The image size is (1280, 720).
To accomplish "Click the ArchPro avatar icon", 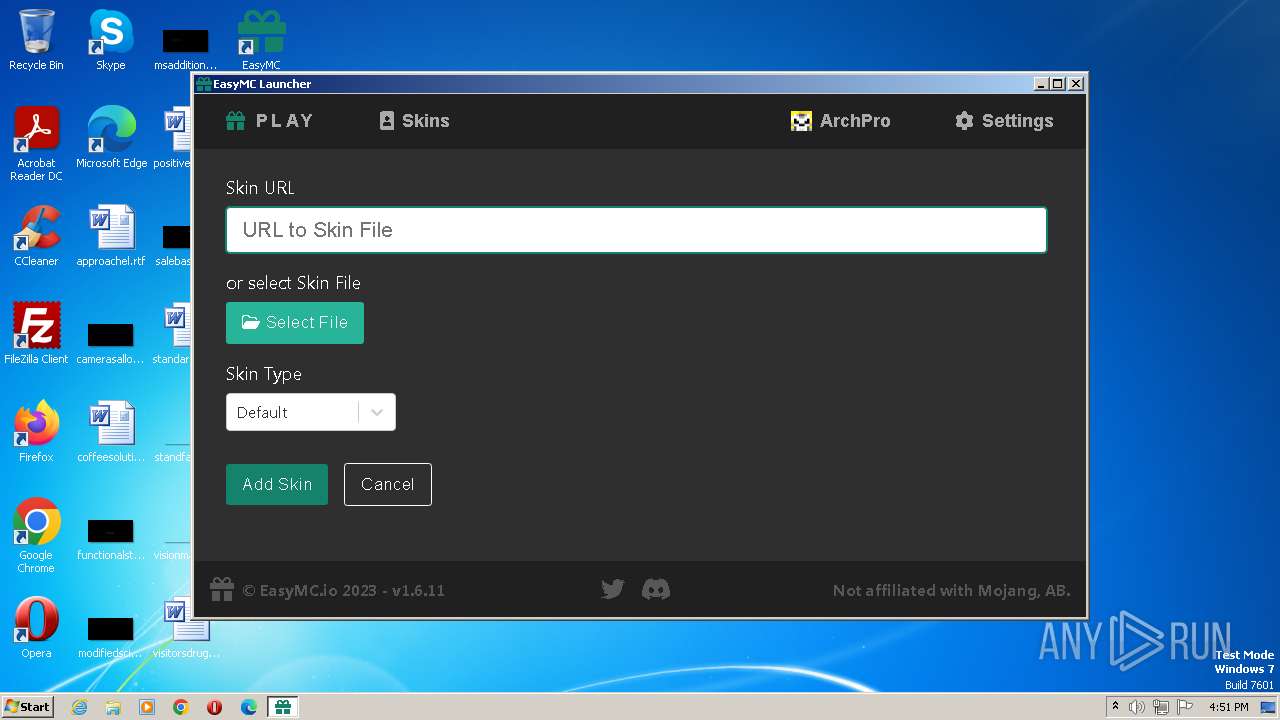I will click(801, 121).
